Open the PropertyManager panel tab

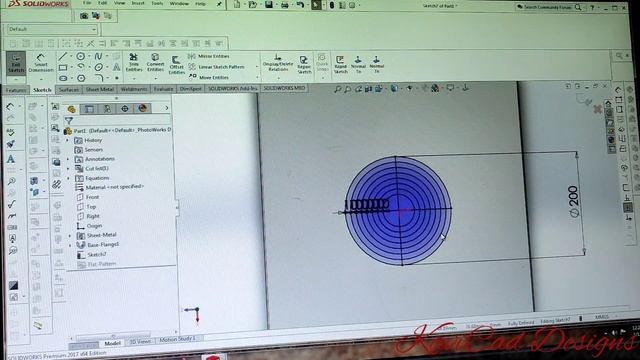click(89, 109)
